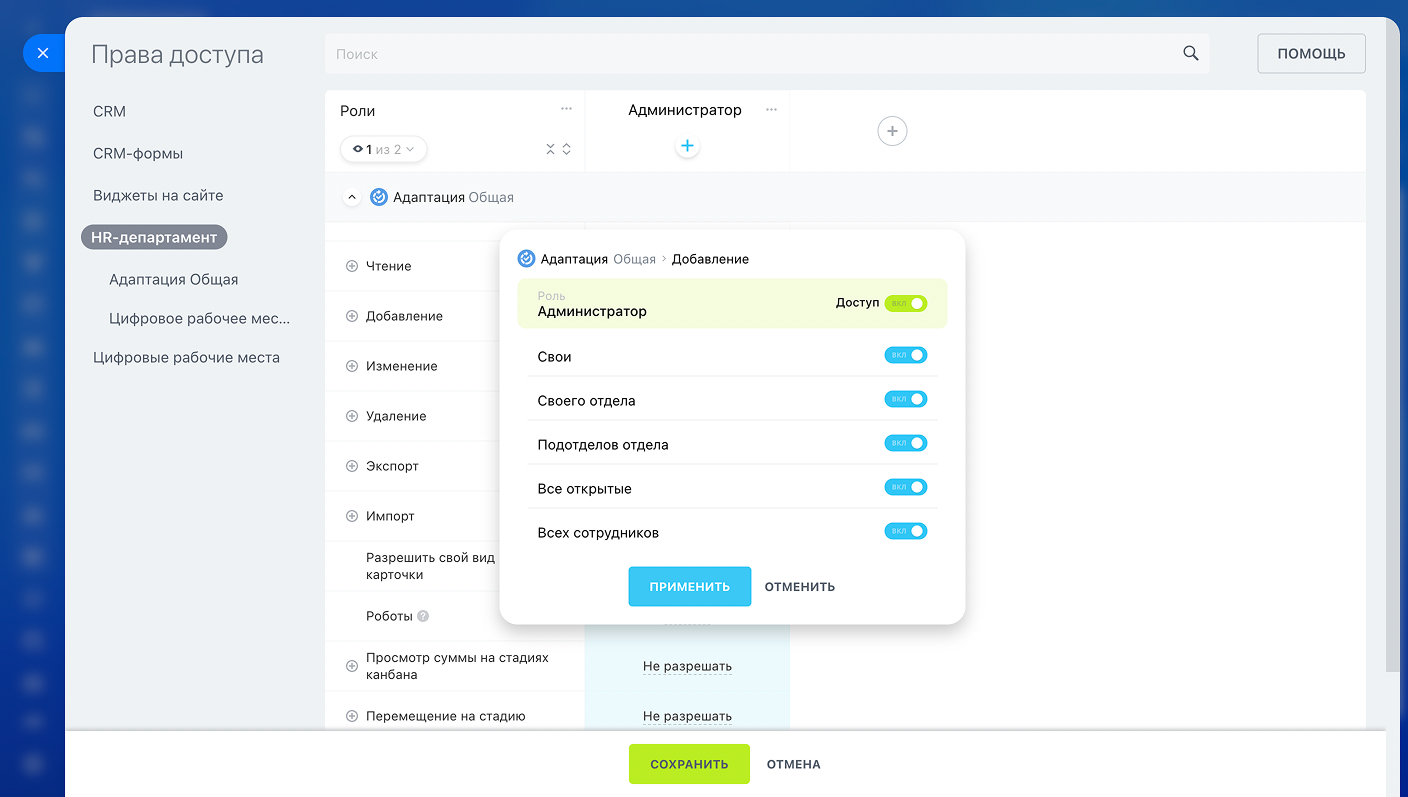Turn off Всех сотрудников toggle
Image resolution: width=1408 pixels, height=797 pixels.
(906, 531)
